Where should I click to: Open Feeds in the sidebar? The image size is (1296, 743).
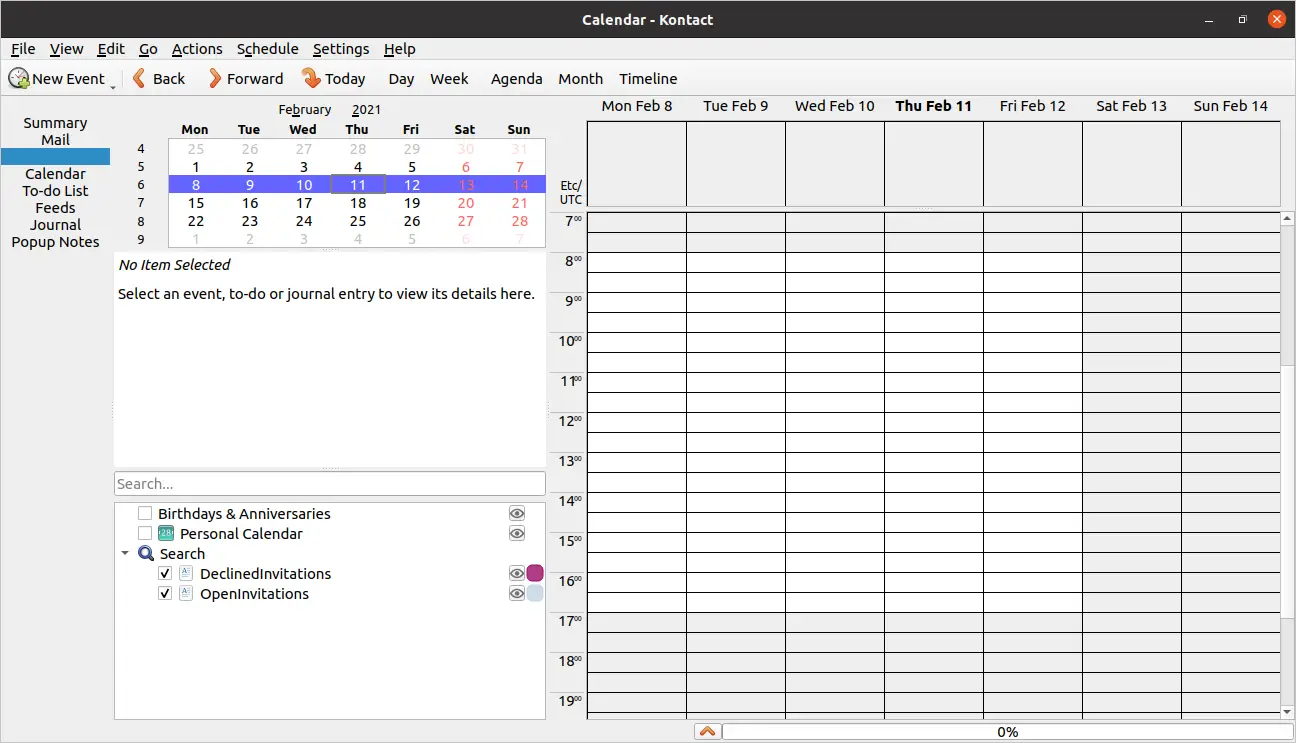55,208
